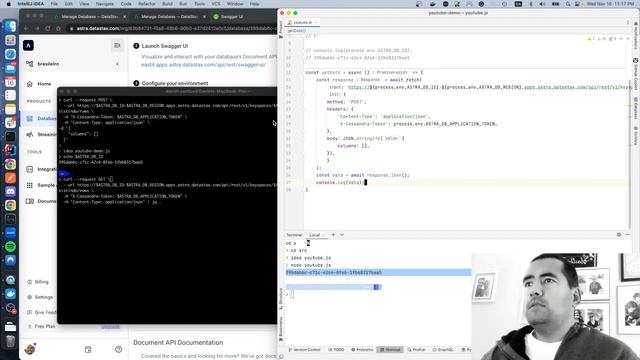The height and width of the screenshot is (360, 640).
Task: Close the first Manage Database tab
Action: pos(124,17)
